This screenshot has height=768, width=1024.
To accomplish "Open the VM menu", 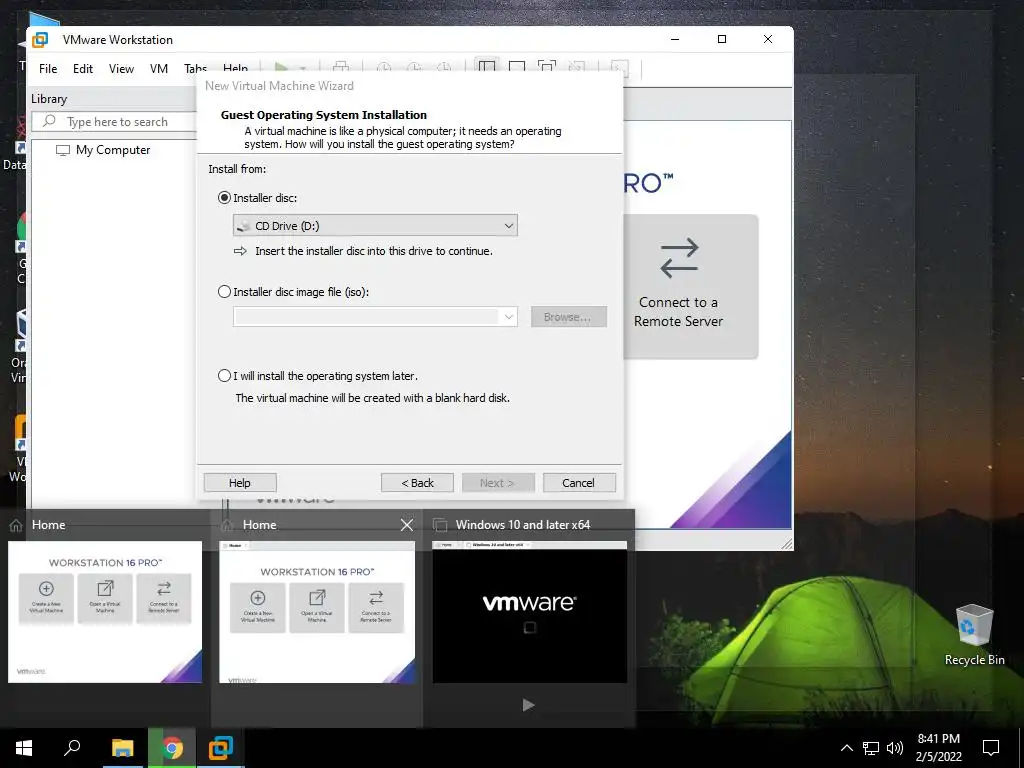I will pos(159,69).
